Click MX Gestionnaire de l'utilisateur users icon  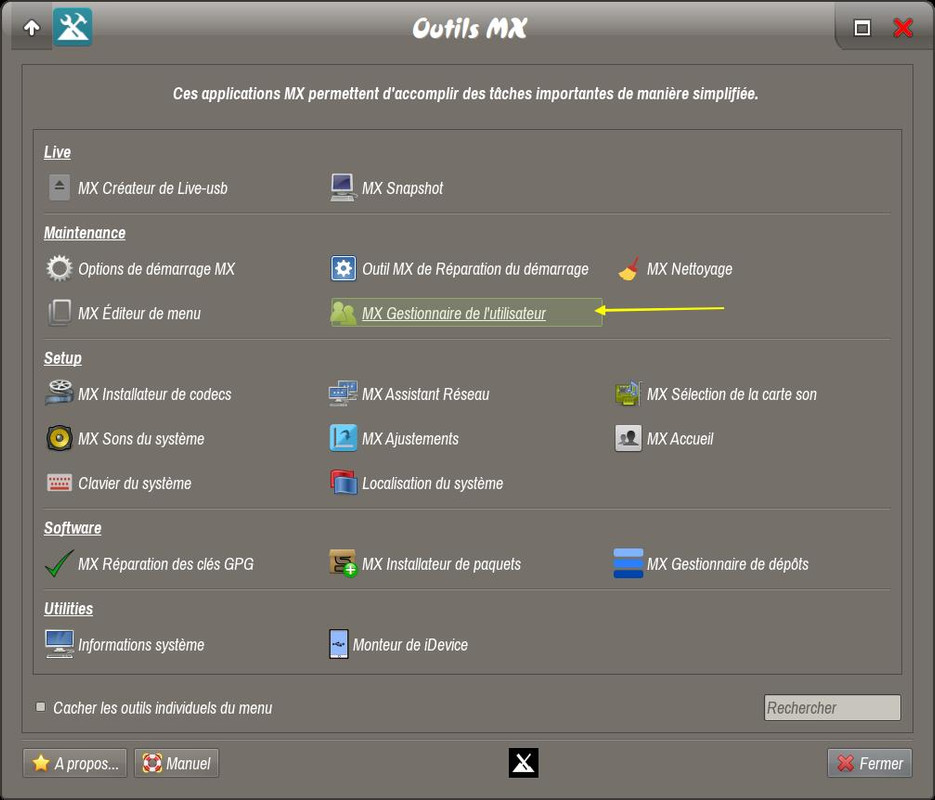(343, 313)
